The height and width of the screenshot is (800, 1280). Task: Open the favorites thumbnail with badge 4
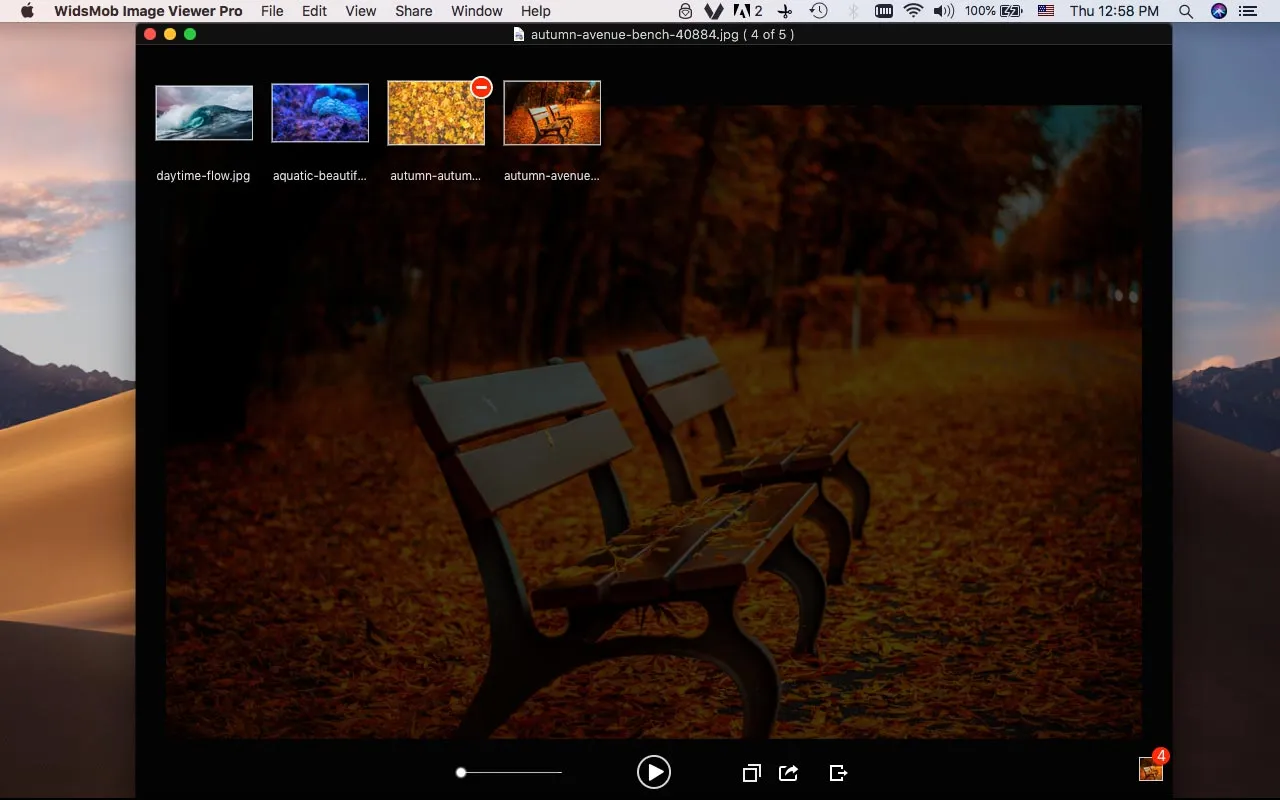(1150, 769)
